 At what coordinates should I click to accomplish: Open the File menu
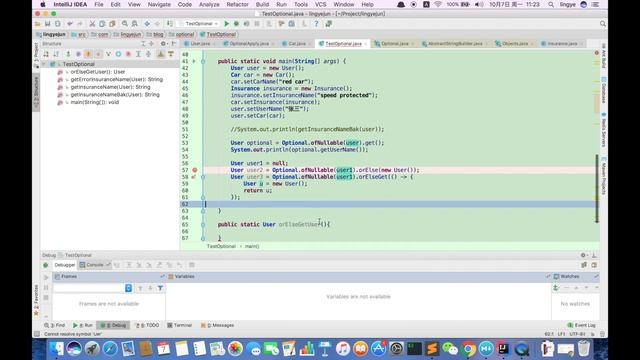99,4
